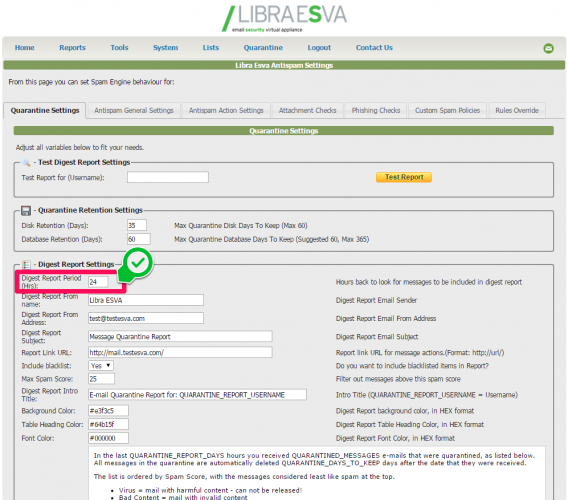Click the Database Retention days field
Screen dimensions: 568x500
click(x=139, y=239)
